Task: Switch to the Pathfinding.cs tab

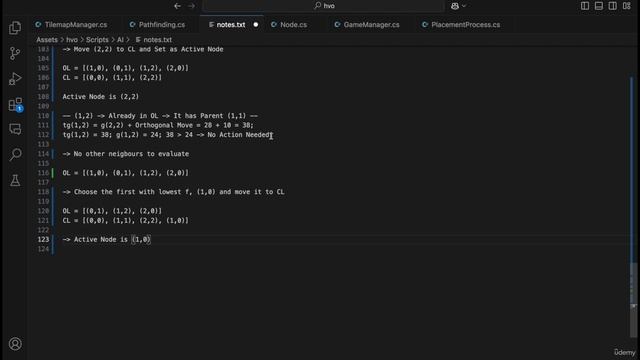Action: pos(158,24)
